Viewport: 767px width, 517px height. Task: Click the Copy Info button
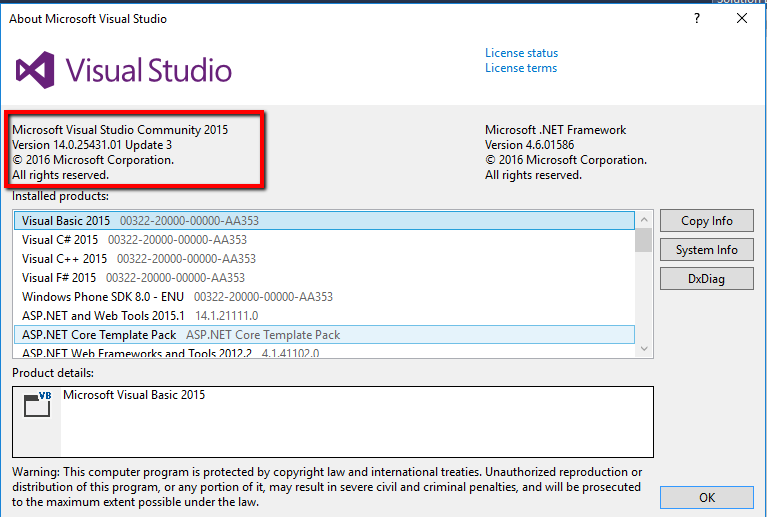(706, 221)
